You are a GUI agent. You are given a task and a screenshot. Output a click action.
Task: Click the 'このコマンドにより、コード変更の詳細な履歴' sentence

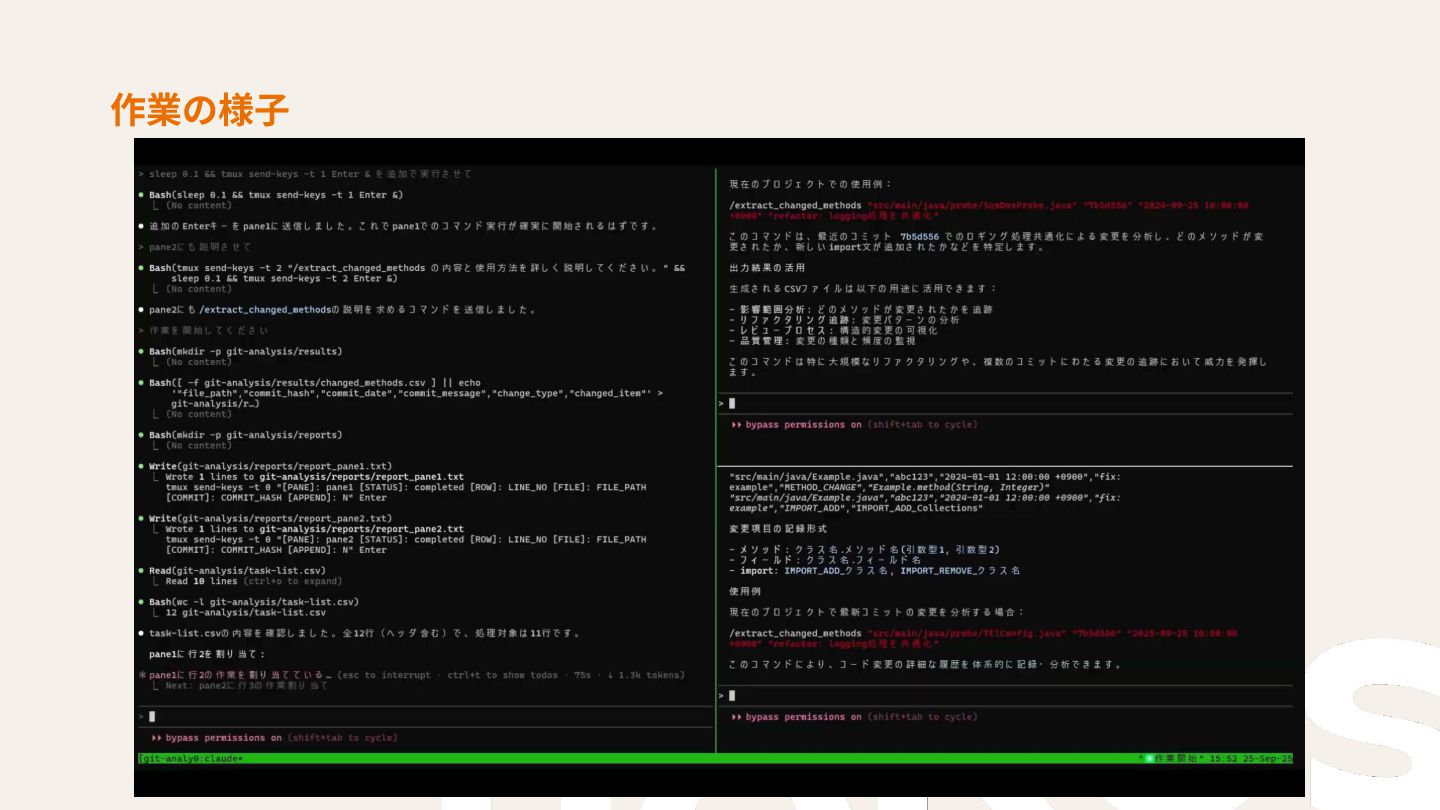925,664
